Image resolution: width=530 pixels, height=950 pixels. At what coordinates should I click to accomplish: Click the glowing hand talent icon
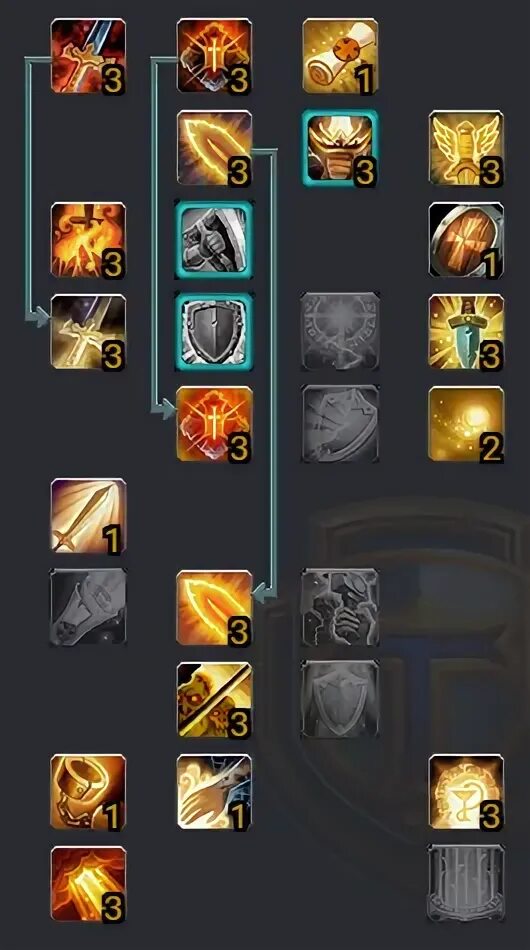click(214, 792)
